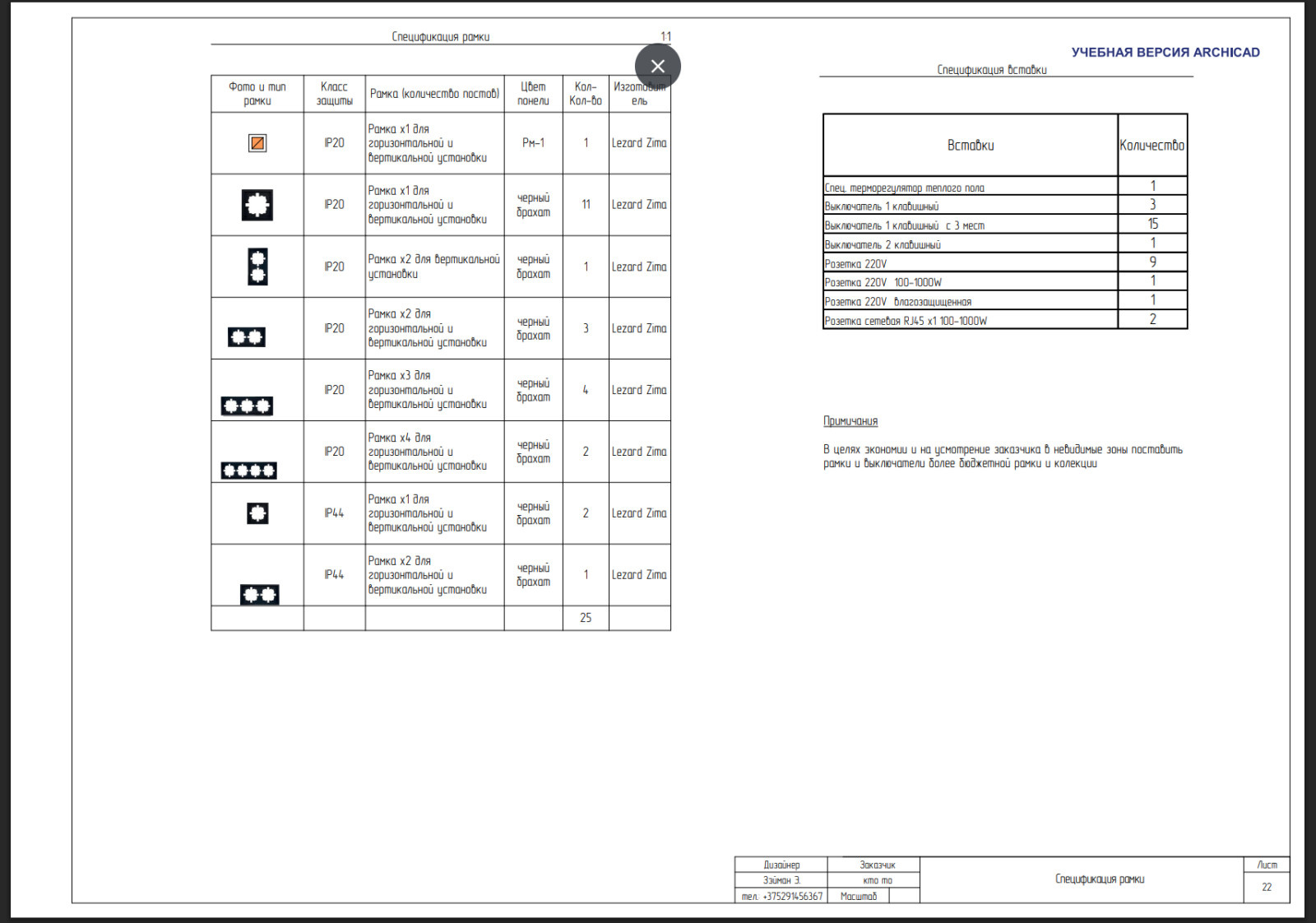Select the horizontal x2 frame icon in the IP20 row
Viewport: 1316px width, 923px height.
(247, 336)
